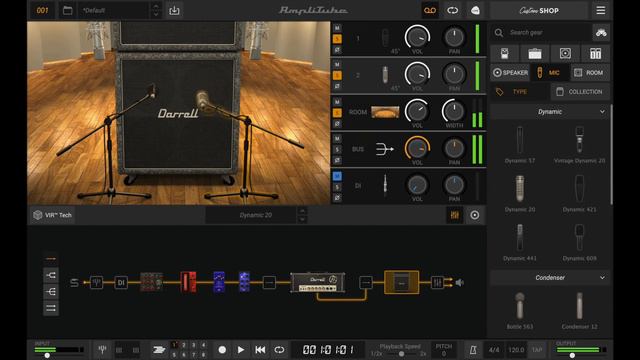
Task: Mute the BUS channel
Action: click(x=337, y=139)
